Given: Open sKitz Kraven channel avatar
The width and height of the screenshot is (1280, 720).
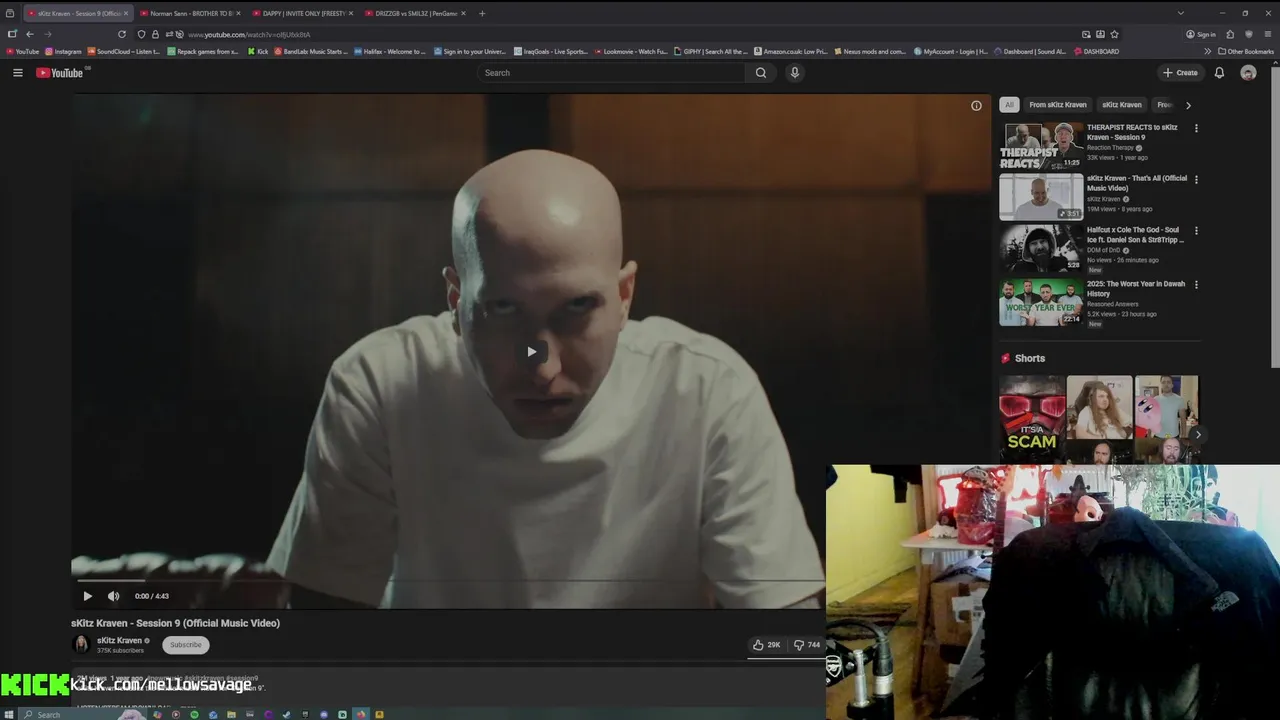Looking at the screenshot, I should tap(81, 645).
